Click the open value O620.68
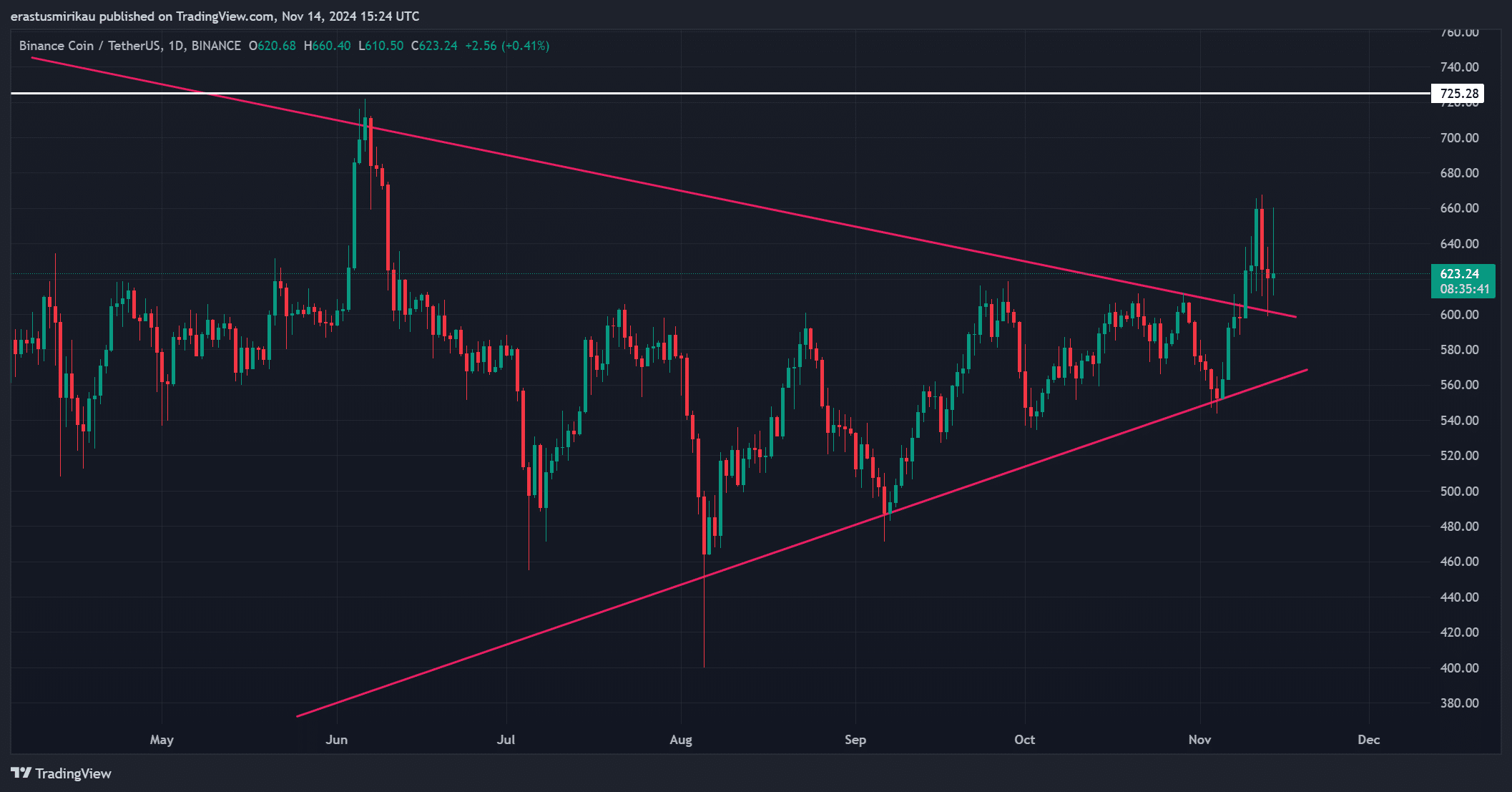The height and width of the screenshot is (792, 1512). pos(272,46)
